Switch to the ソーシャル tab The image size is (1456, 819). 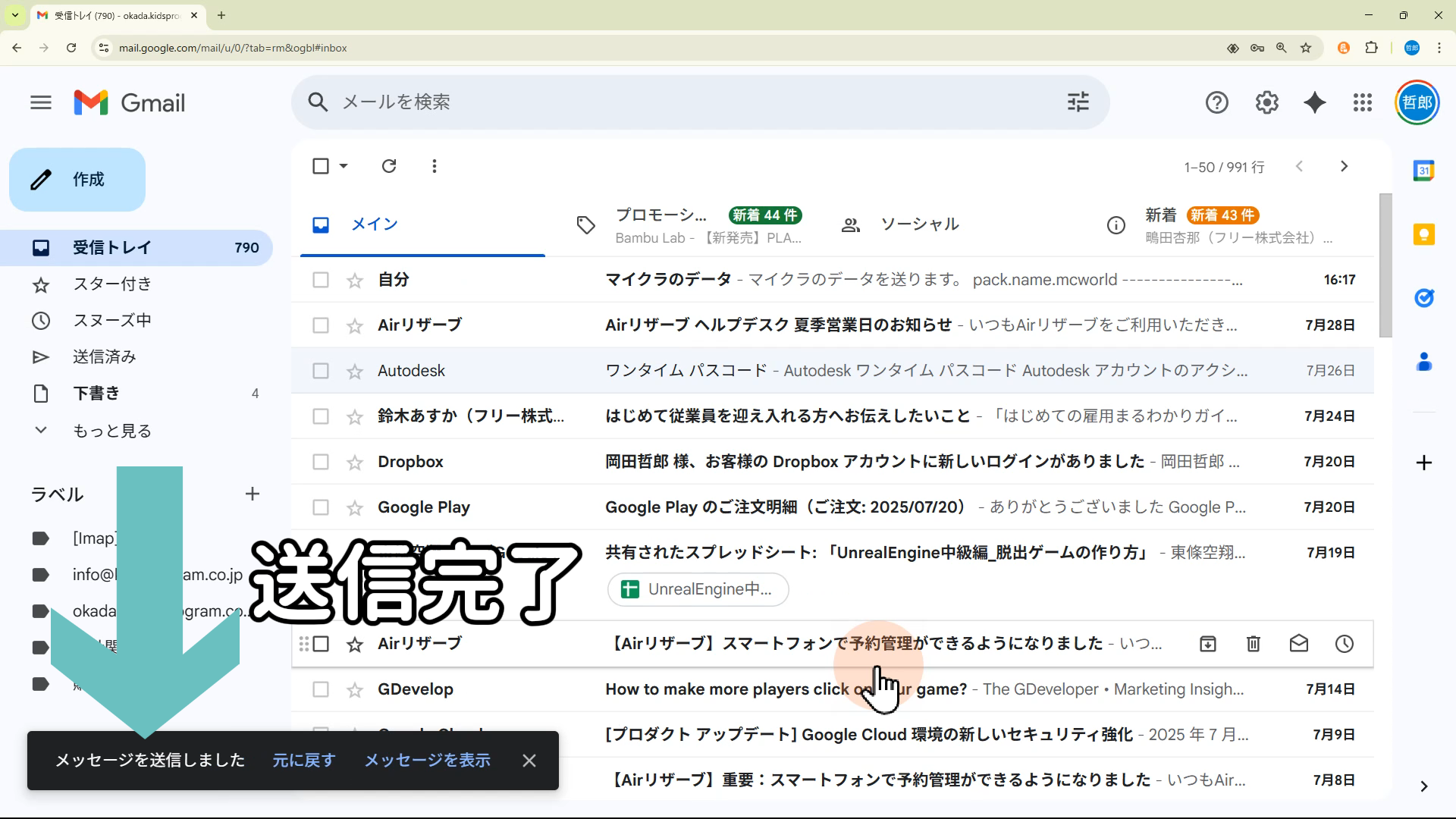(919, 224)
